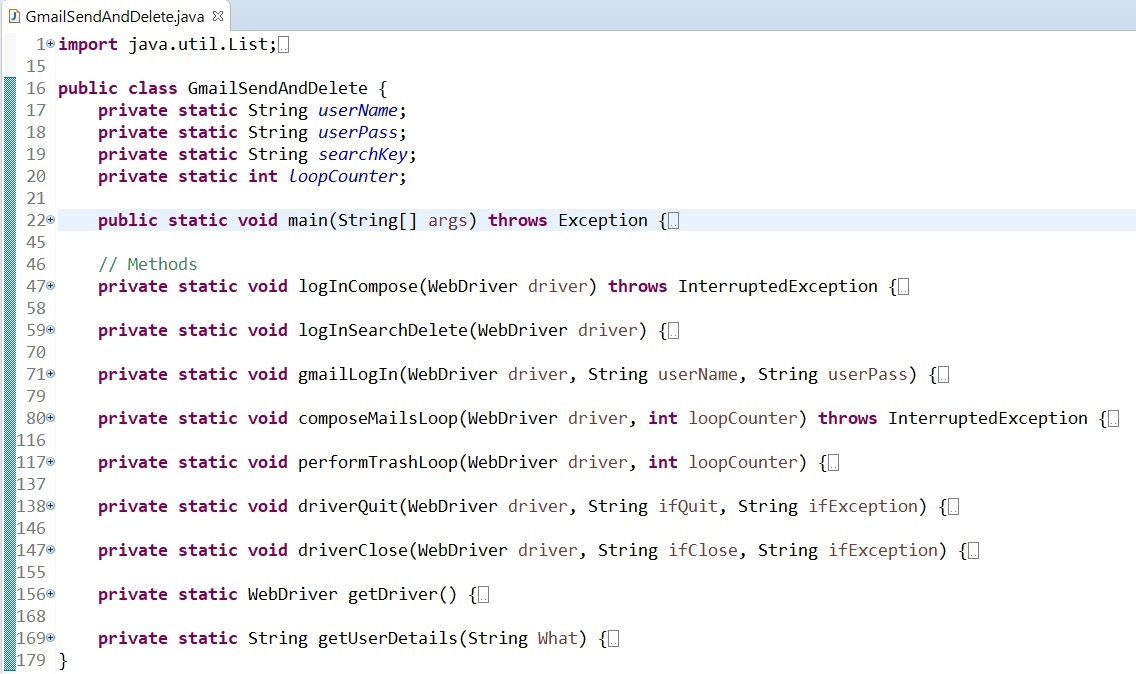
Task: Click the loopCounter field on line 20
Action: point(343,176)
